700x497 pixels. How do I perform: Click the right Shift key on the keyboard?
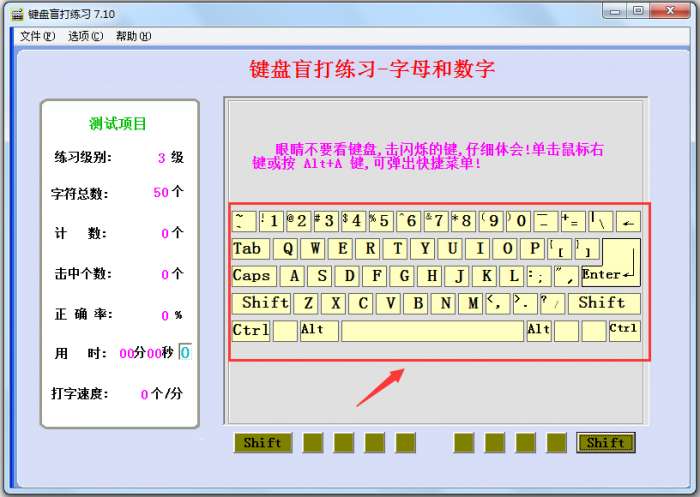(x=604, y=304)
